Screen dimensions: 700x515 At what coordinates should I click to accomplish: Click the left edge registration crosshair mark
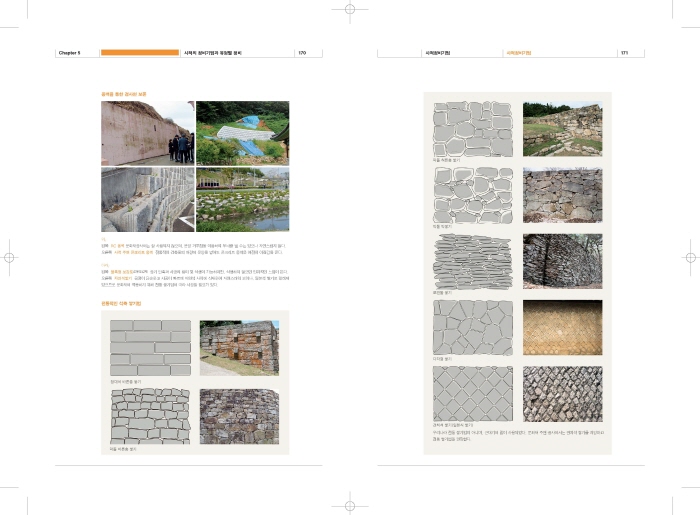(x=8, y=257)
